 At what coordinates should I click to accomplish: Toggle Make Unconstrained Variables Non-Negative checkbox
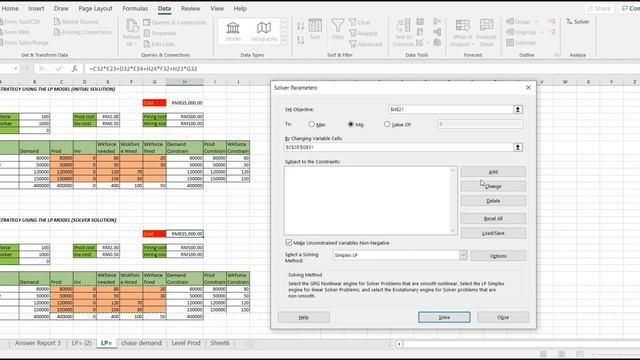click(x=289, y=243)
